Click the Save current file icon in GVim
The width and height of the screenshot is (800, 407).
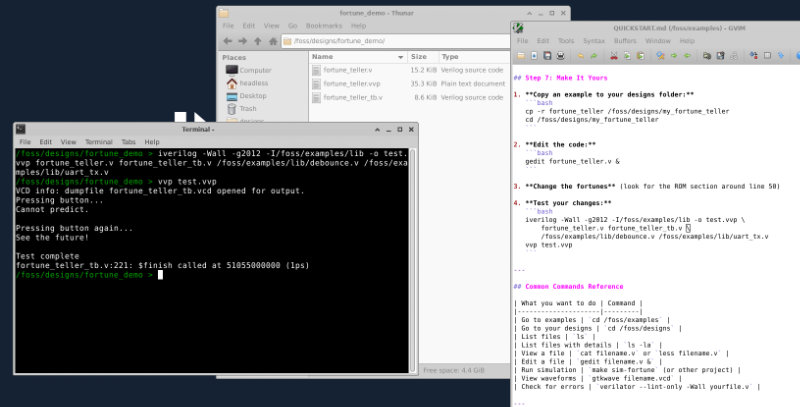pos(534,56)
